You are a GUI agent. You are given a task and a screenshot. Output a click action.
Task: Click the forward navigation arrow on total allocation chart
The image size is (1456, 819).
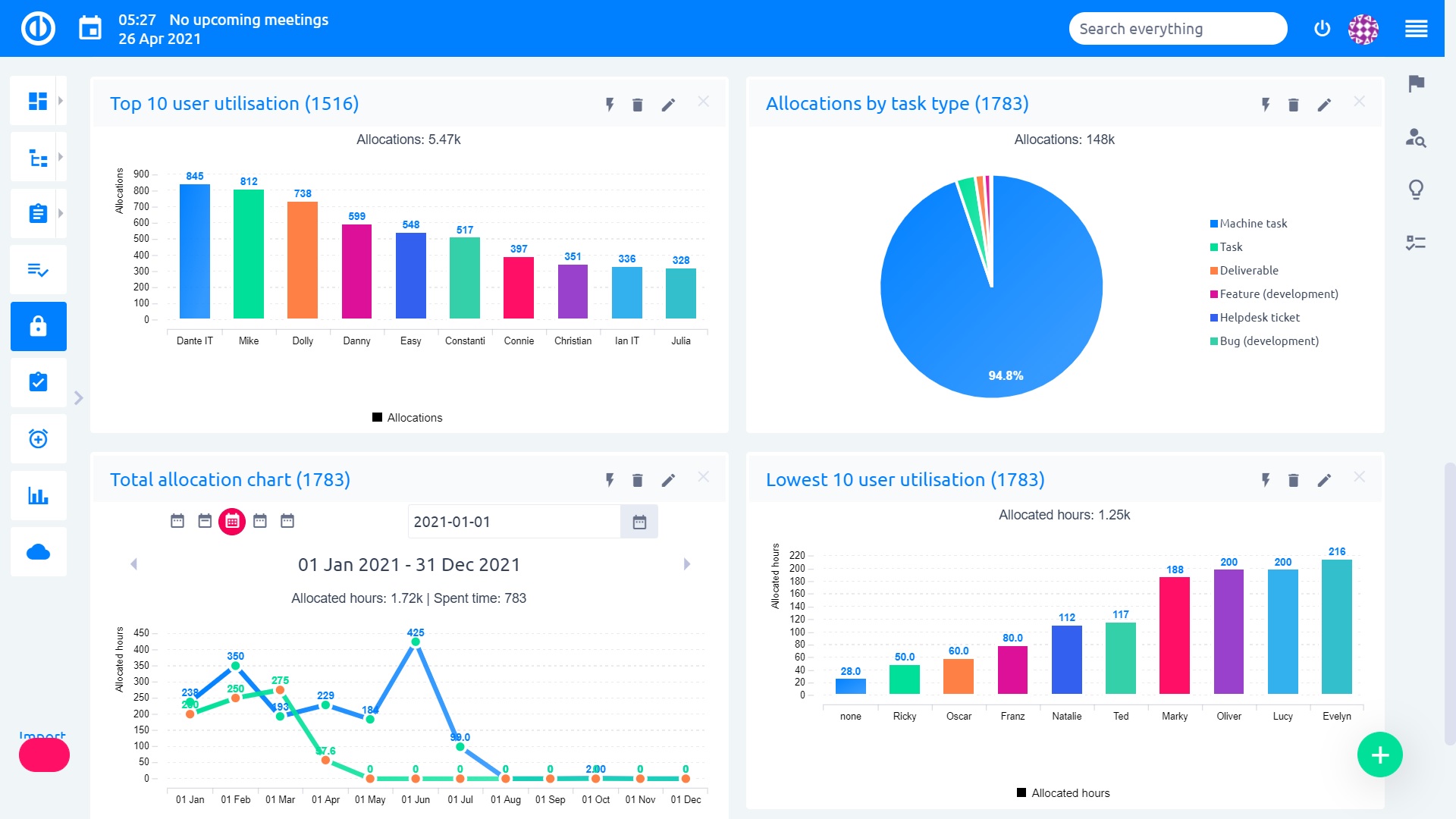[686, 564]
